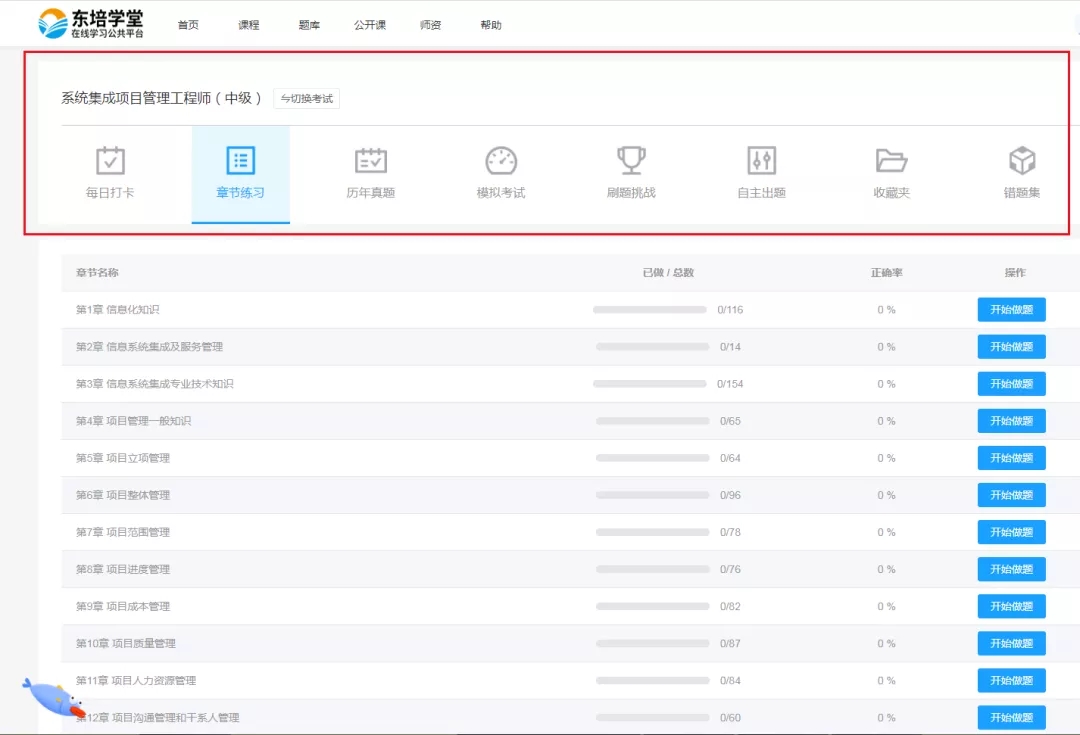Open 师资 in the top navigation
The width and height of the screenshot is (1080, 735).
point(431,25)
